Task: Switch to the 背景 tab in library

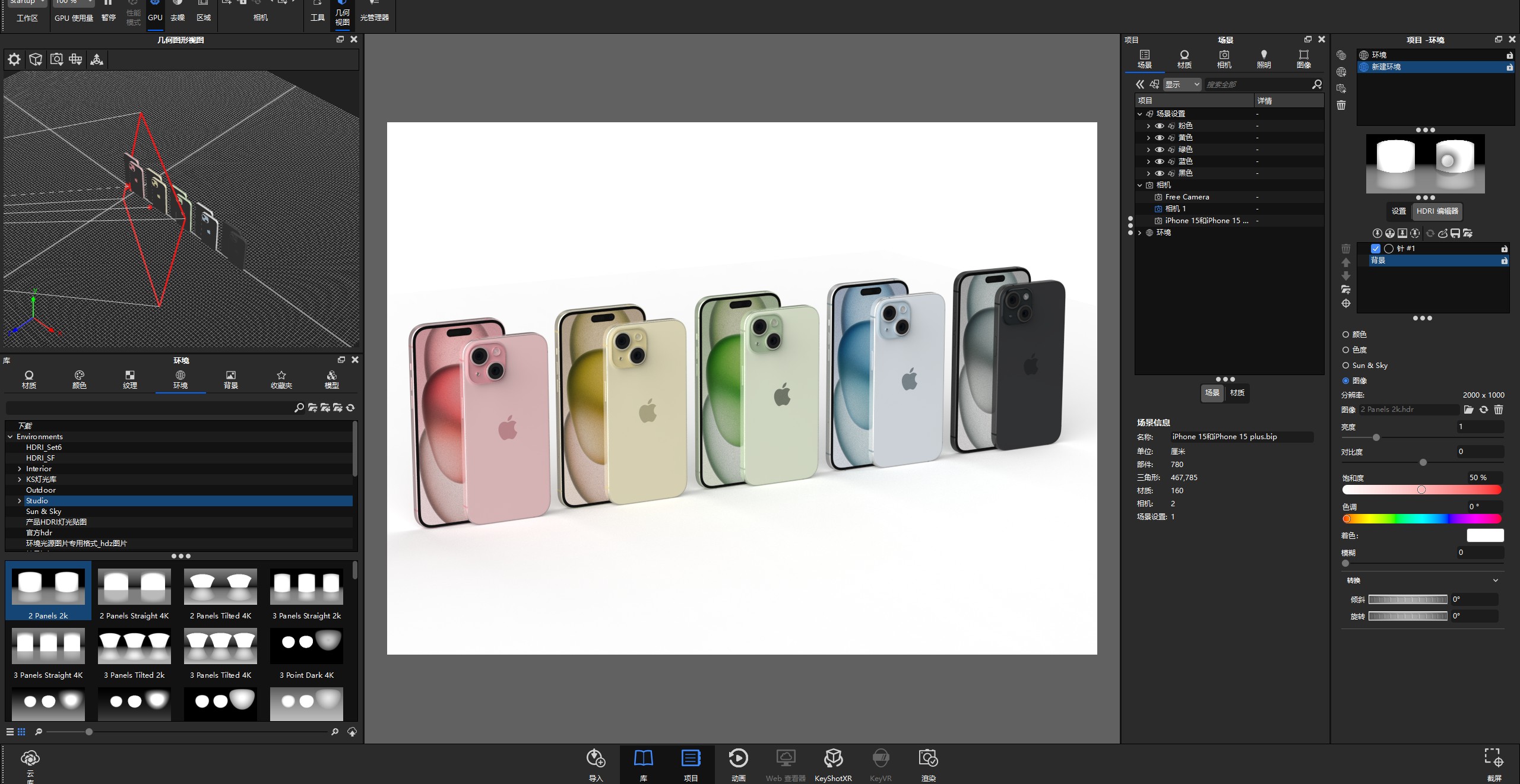Action: 230,380
